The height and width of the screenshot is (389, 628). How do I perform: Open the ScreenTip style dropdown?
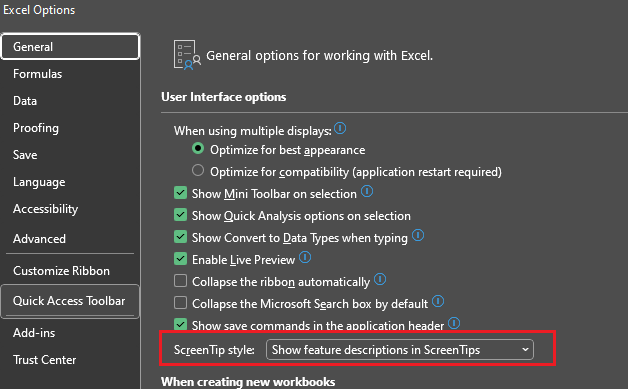point(400,350)
